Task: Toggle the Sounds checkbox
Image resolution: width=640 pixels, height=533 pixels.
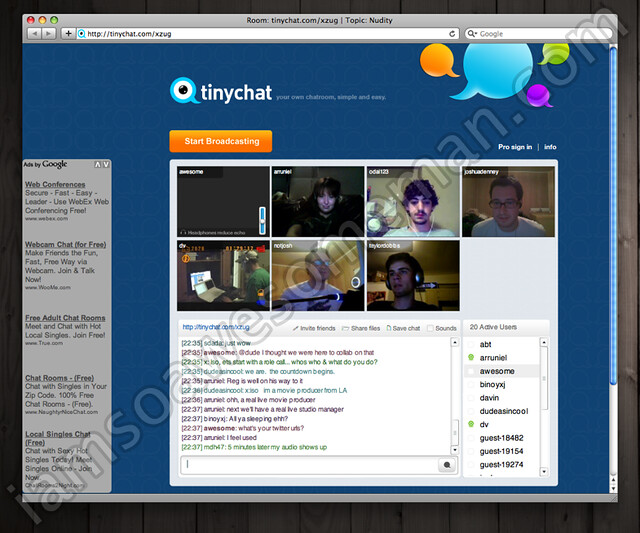Action: 430,328
